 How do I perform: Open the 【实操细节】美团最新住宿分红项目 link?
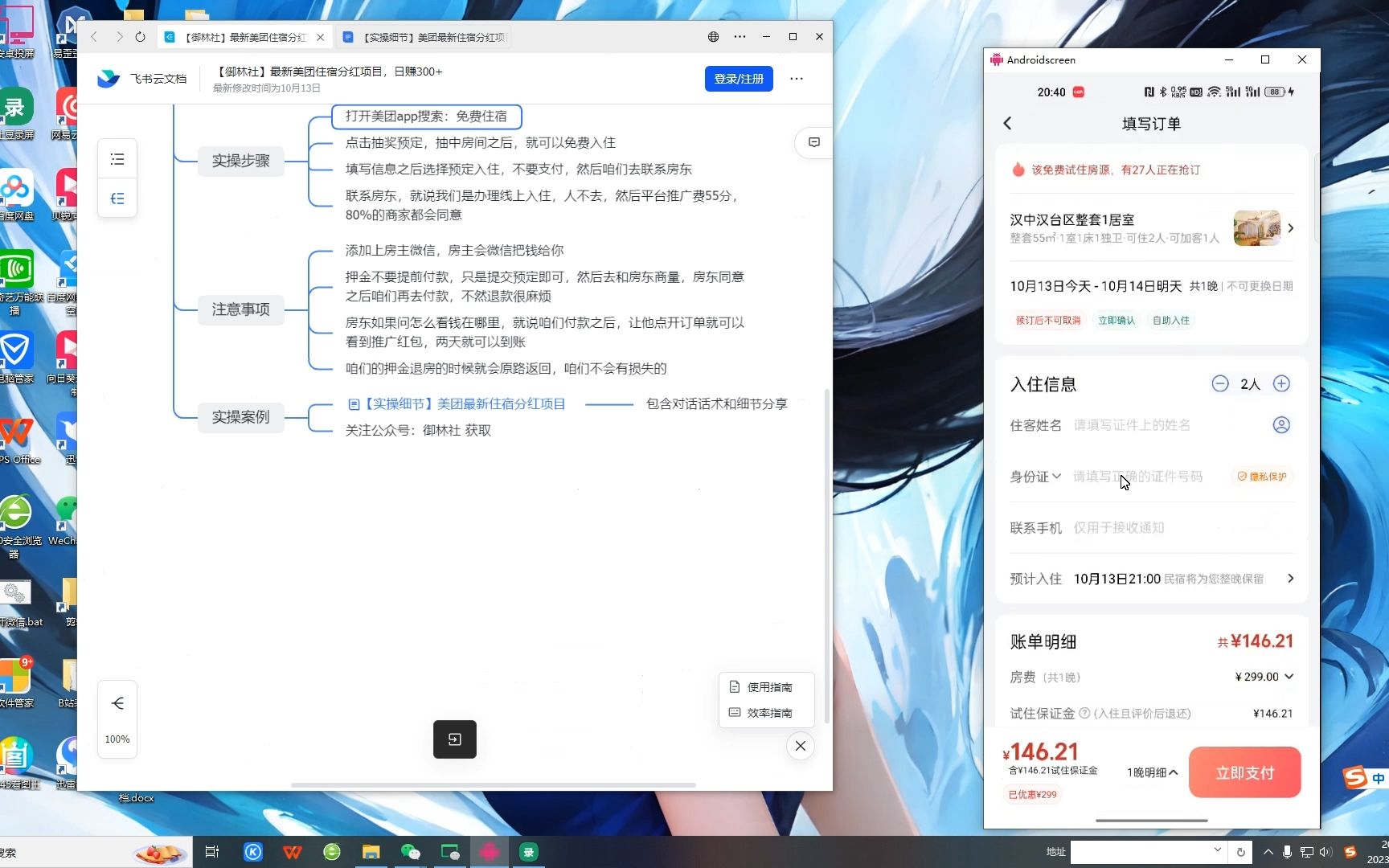tap(457, 404)
